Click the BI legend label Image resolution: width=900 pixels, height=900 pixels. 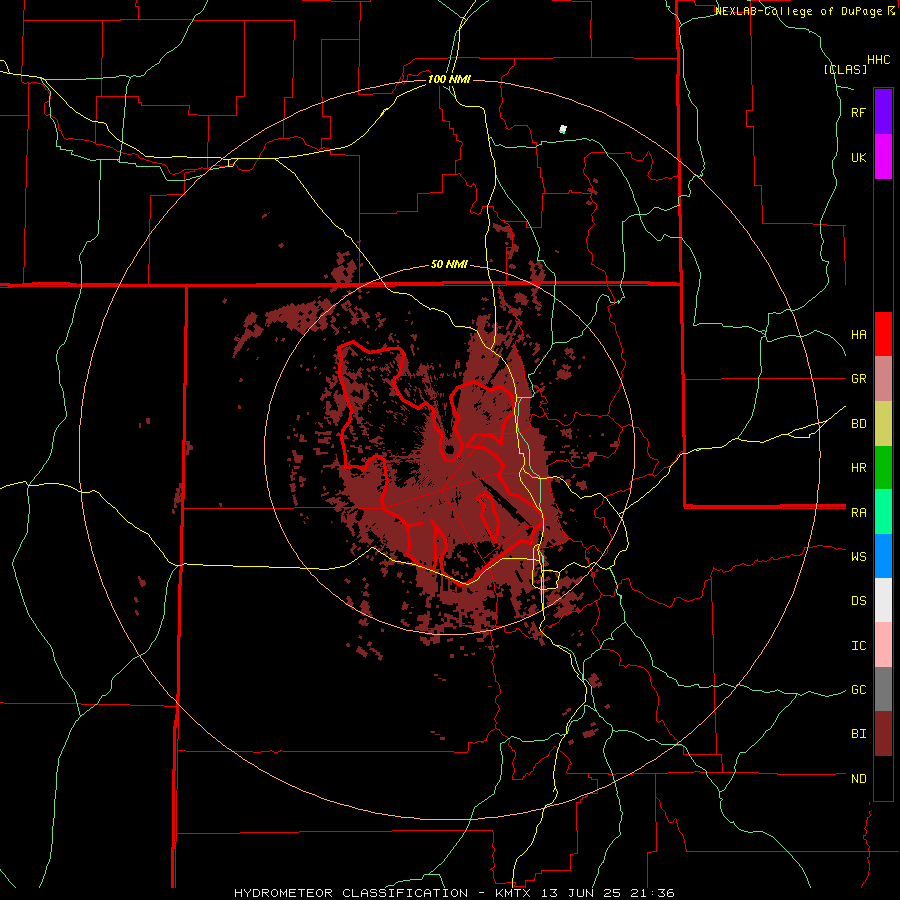tap(859, 734)
